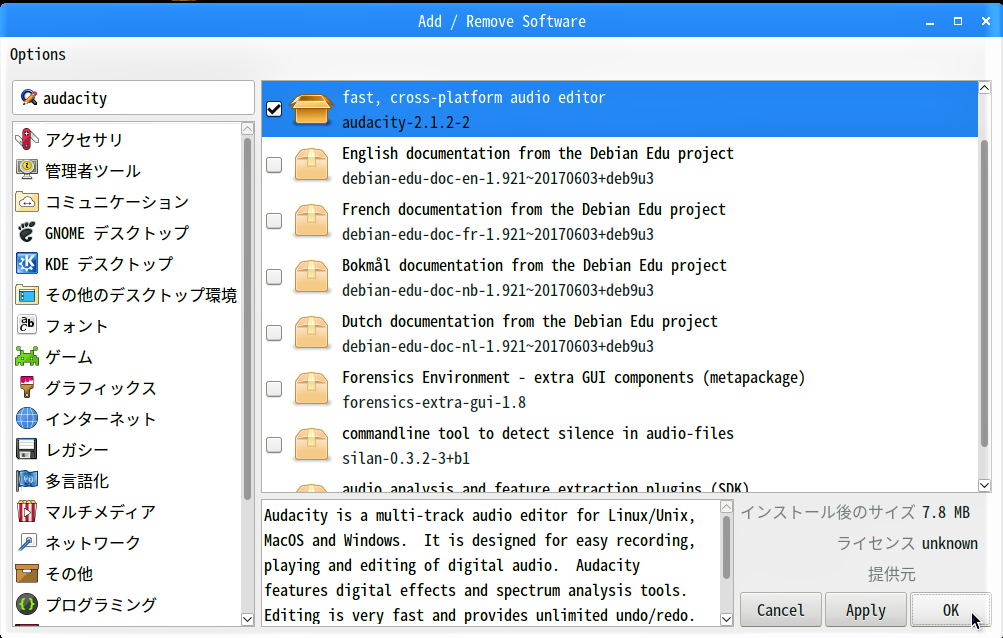The width and height of the screenshot is (1003, 638).
Task: Tick the debian-edu-doc-nl package checkbox
Action: tap(274, 333)
